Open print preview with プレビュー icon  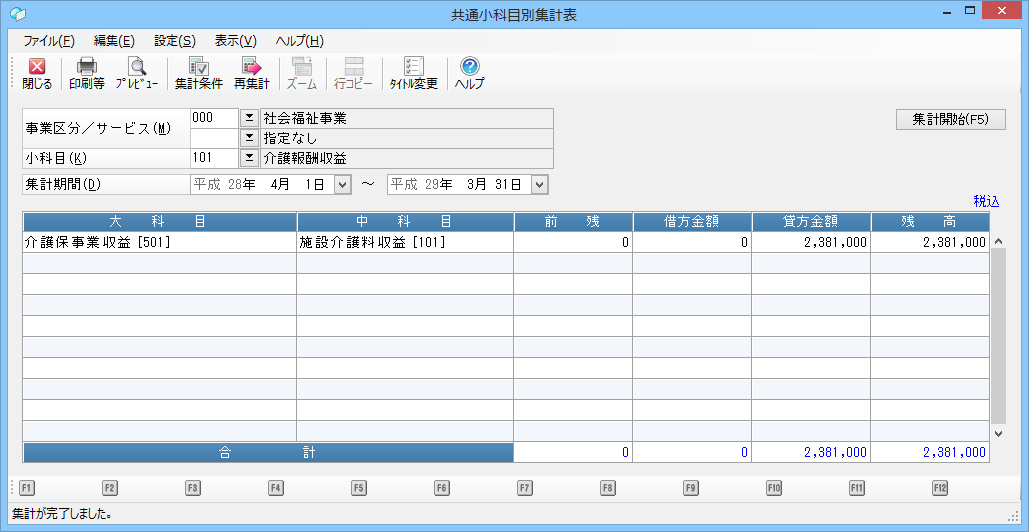(136, 74)
